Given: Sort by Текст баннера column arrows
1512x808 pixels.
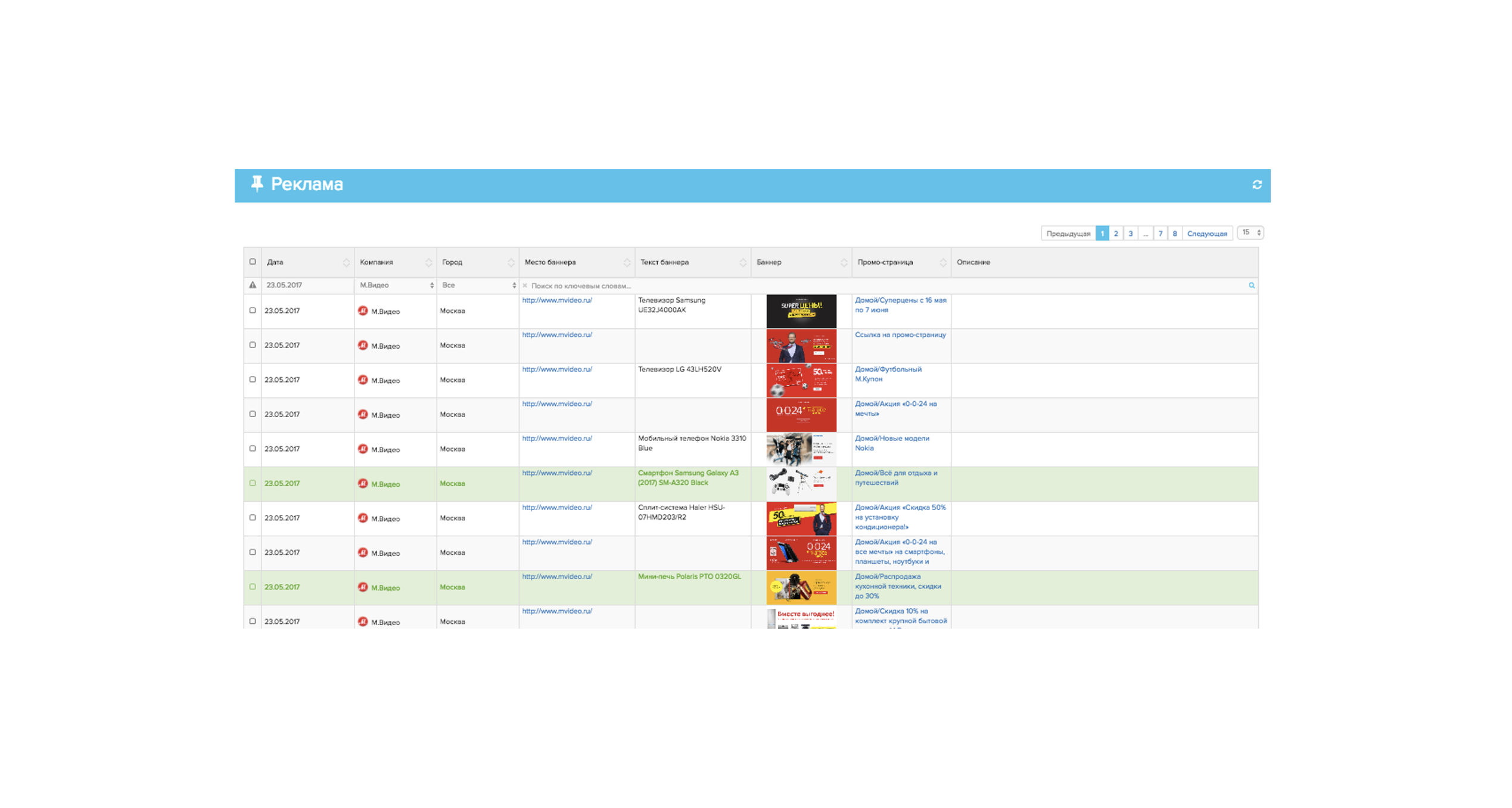Looking at the screenshot, I should pos(743,263).
